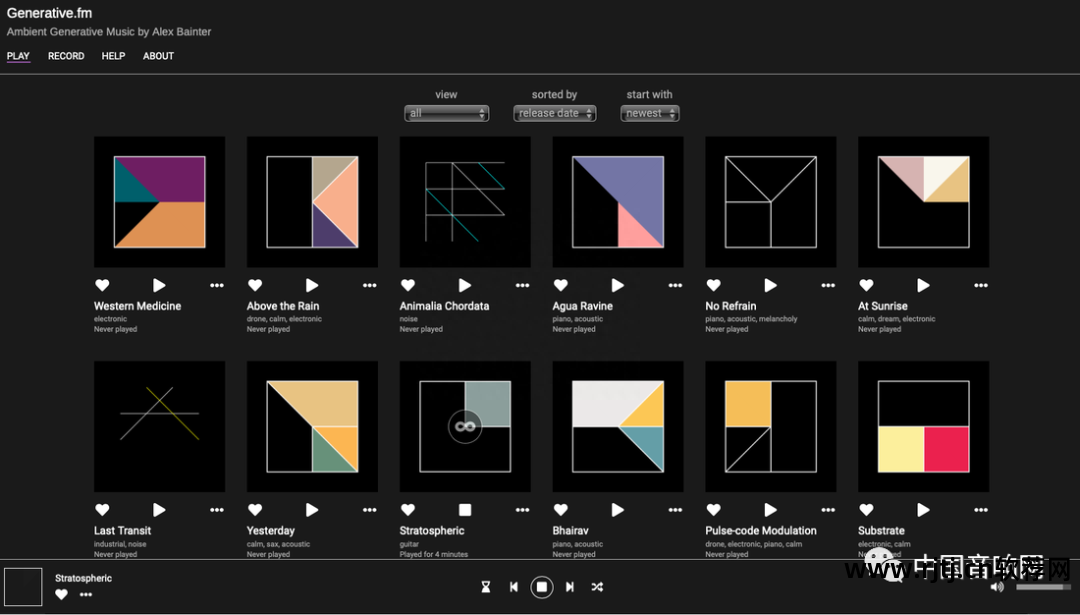Go to the previous track
Viewport: 1080px width, 615px height.
(x=514, y=587)
